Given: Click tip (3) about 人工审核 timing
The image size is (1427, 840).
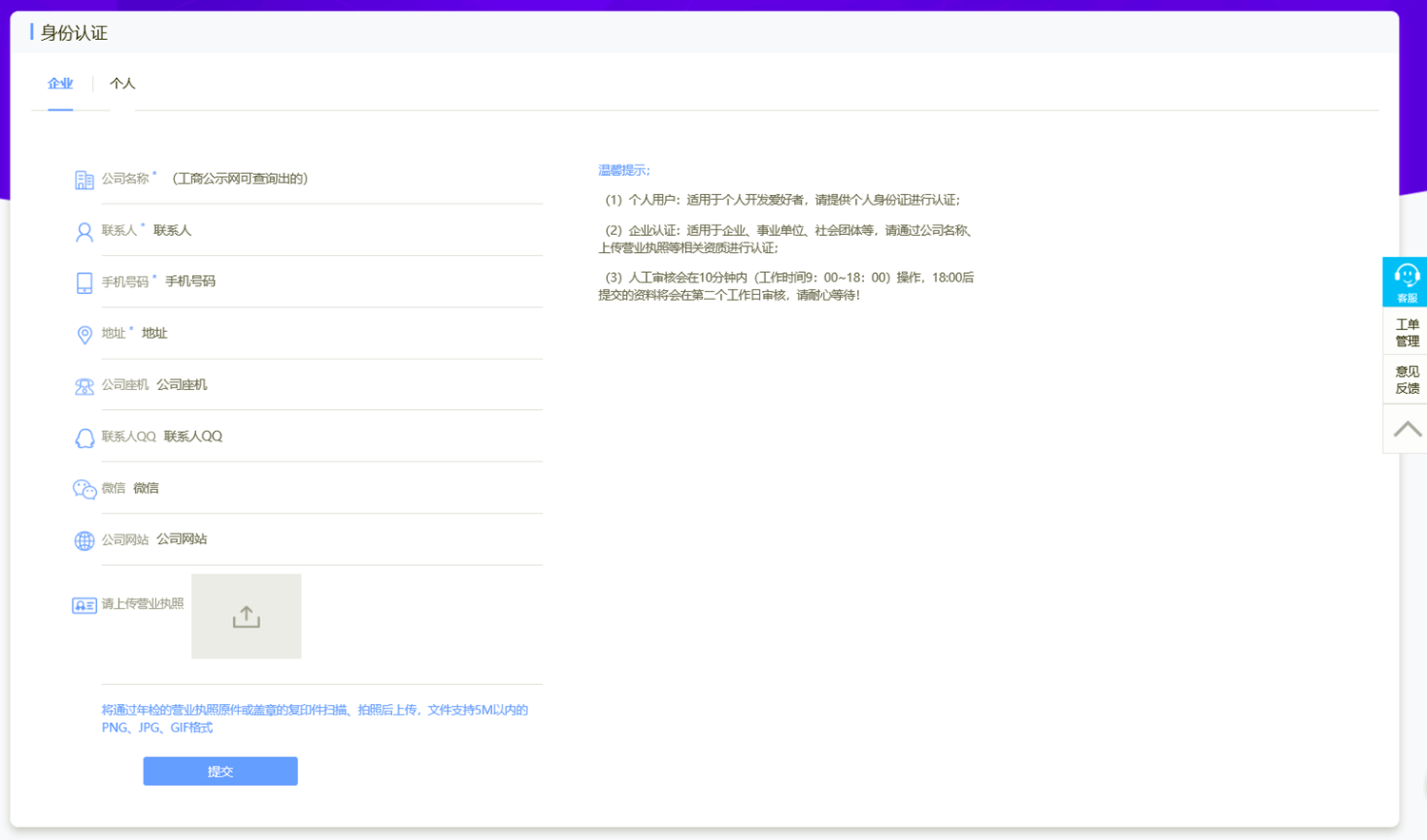Looking at the screenshot, I should (x=787, y=286).
